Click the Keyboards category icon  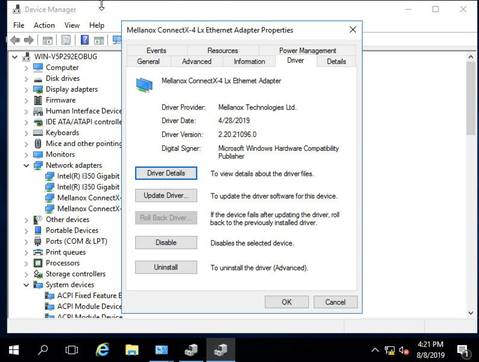point(38,133)
